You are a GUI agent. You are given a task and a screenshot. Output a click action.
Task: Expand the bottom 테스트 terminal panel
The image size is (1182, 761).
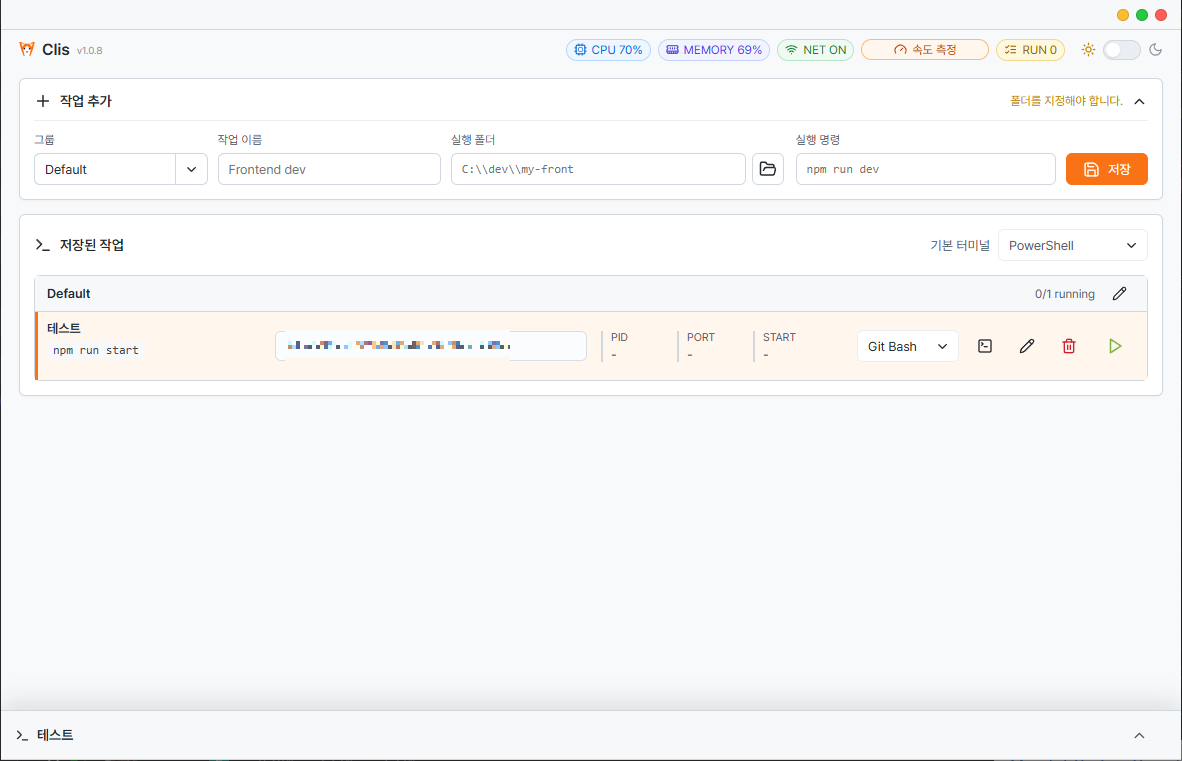pyautogui.click(x=1139, y=735)
